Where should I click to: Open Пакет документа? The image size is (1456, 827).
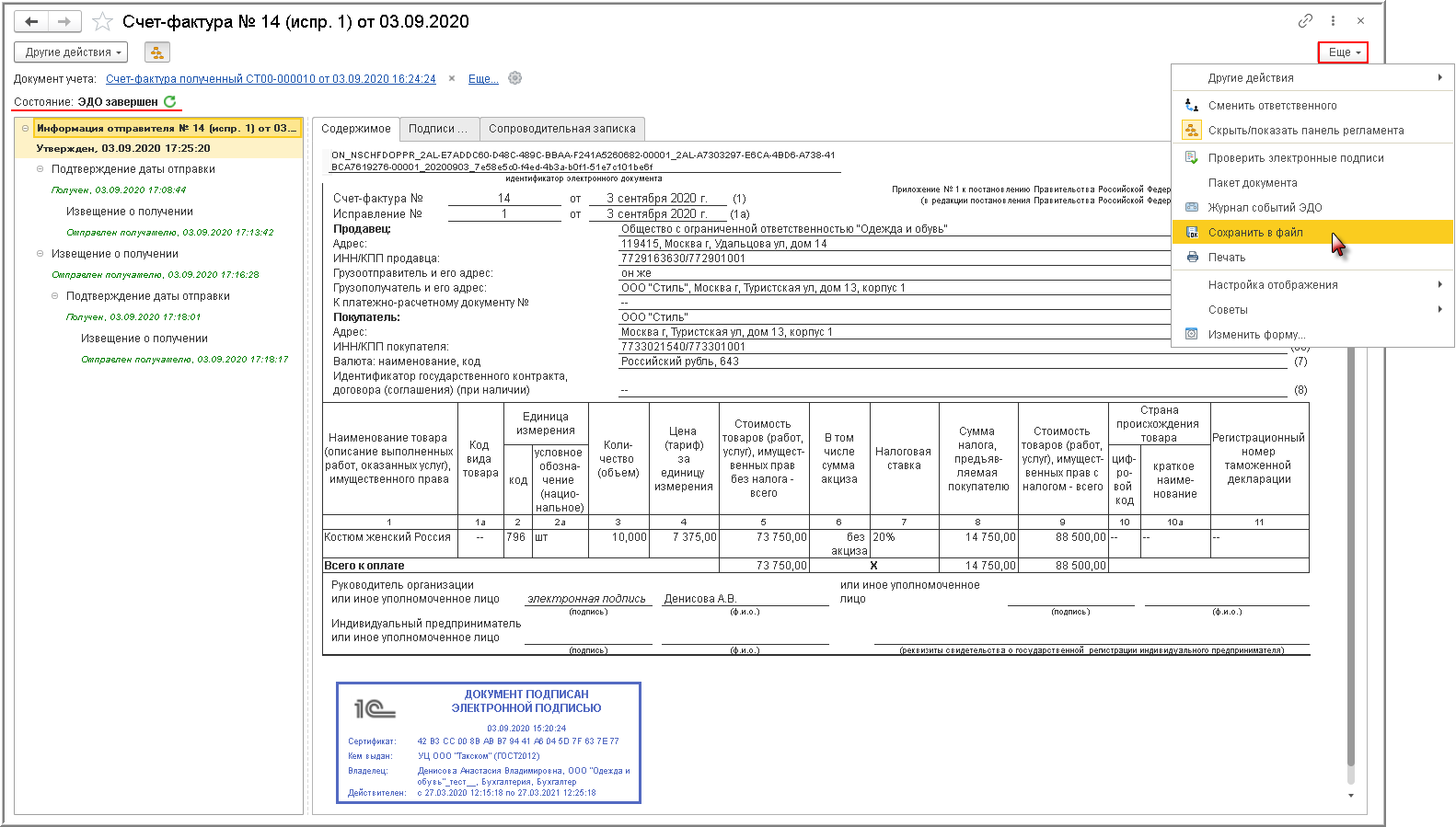[1312, 183]
